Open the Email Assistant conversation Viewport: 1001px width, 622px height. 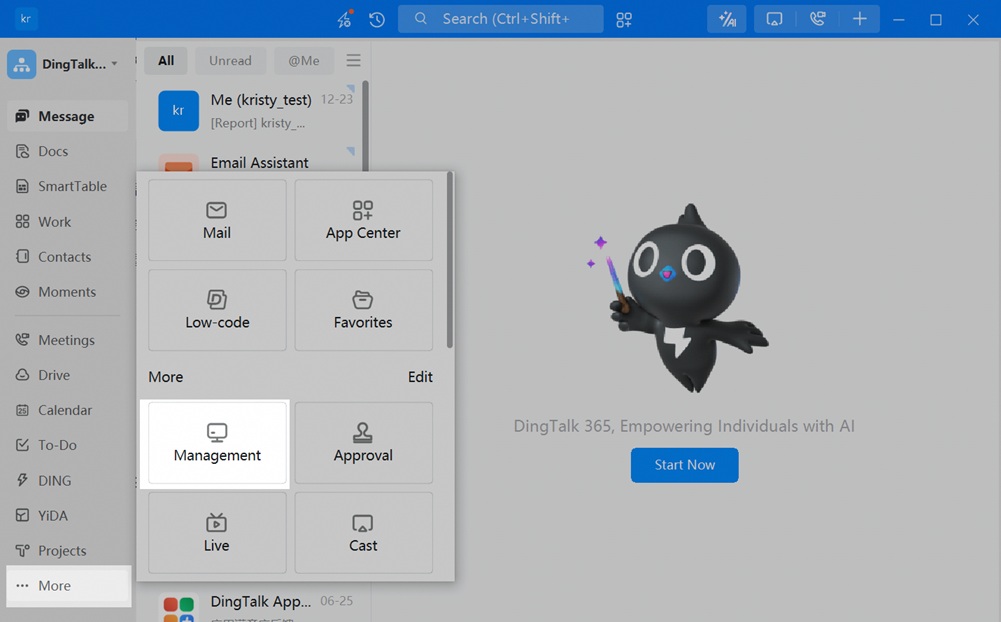[x=253, y=160]
